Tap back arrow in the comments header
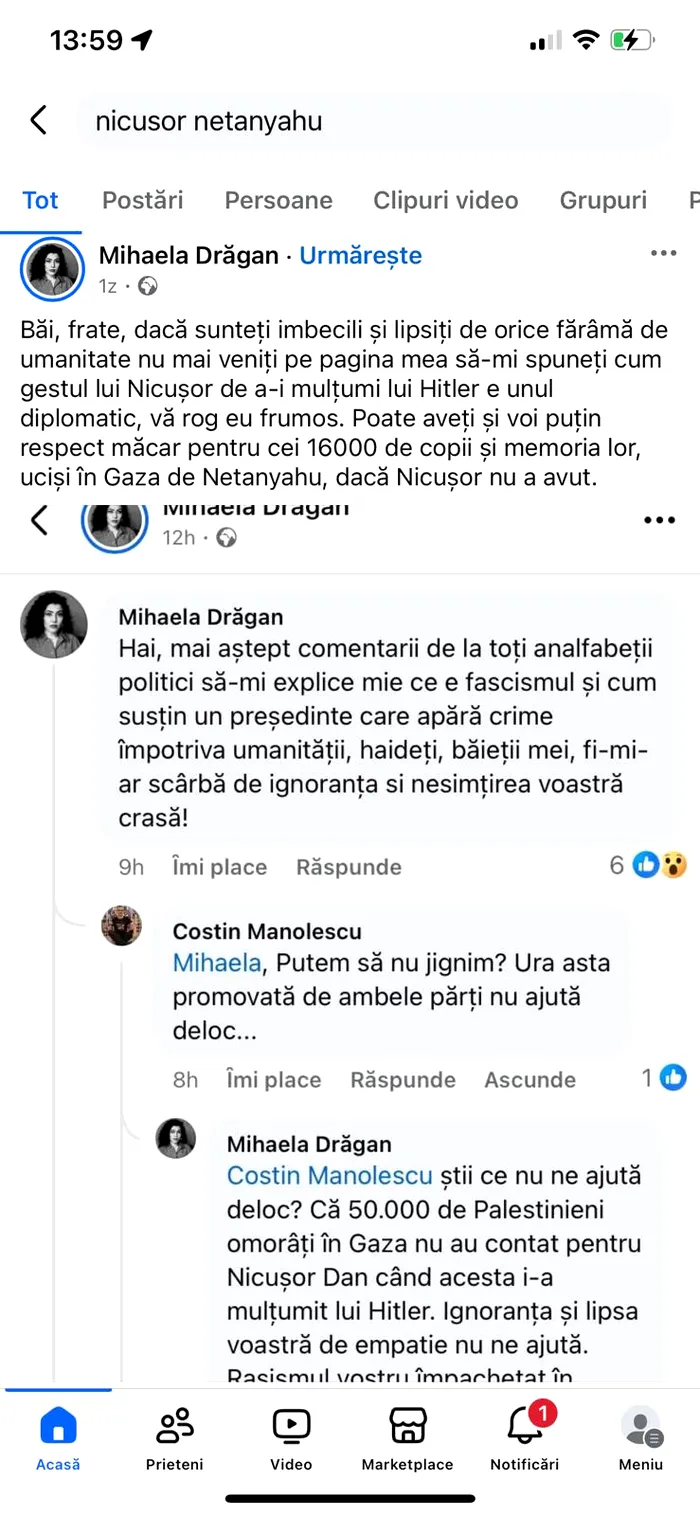The image size is (700, 1516). [39, 520]
